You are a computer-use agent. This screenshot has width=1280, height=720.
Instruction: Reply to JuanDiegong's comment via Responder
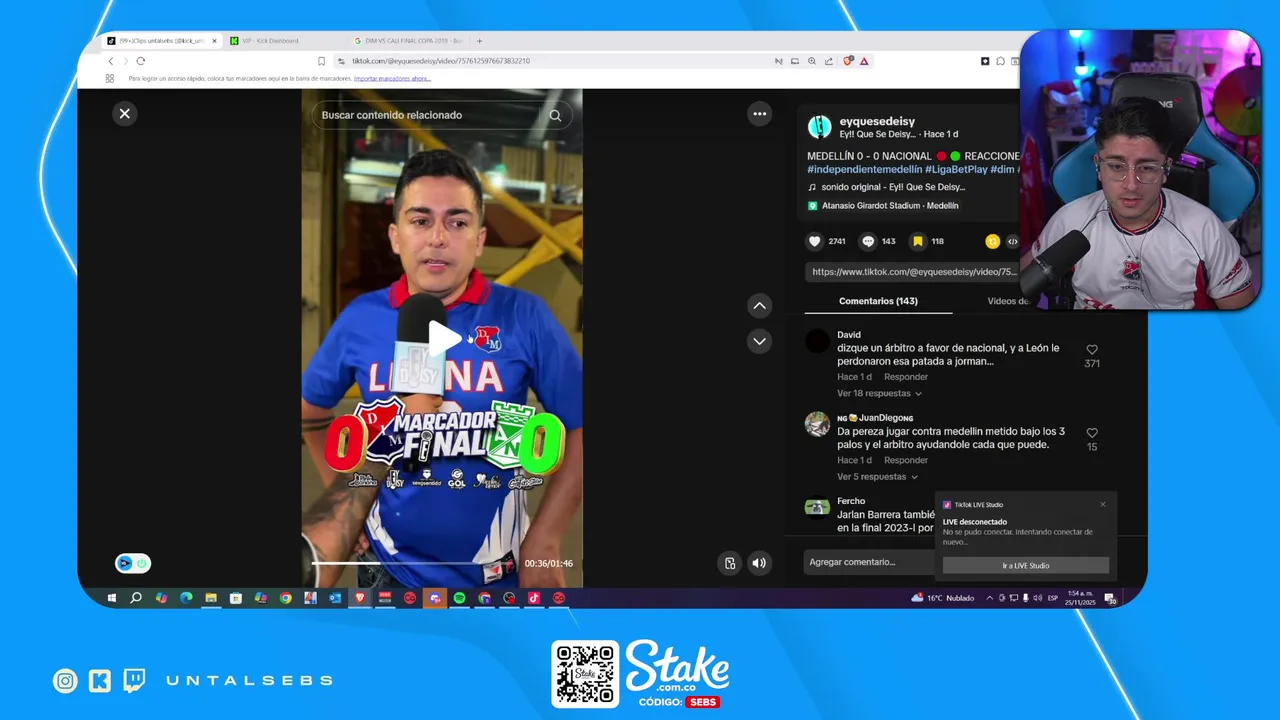tap(906, 460)
